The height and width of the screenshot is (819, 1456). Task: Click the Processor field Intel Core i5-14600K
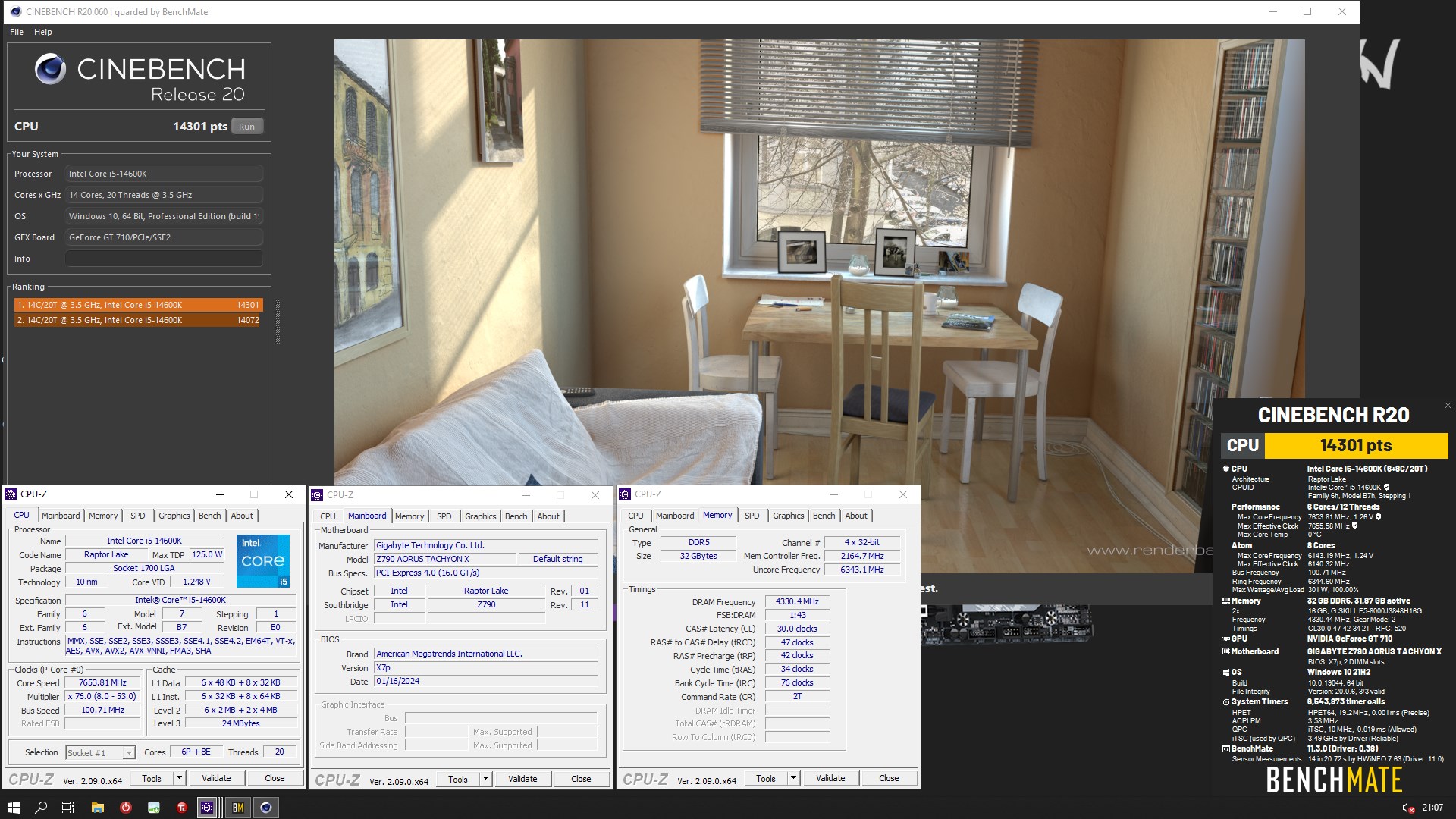(164, 174)
